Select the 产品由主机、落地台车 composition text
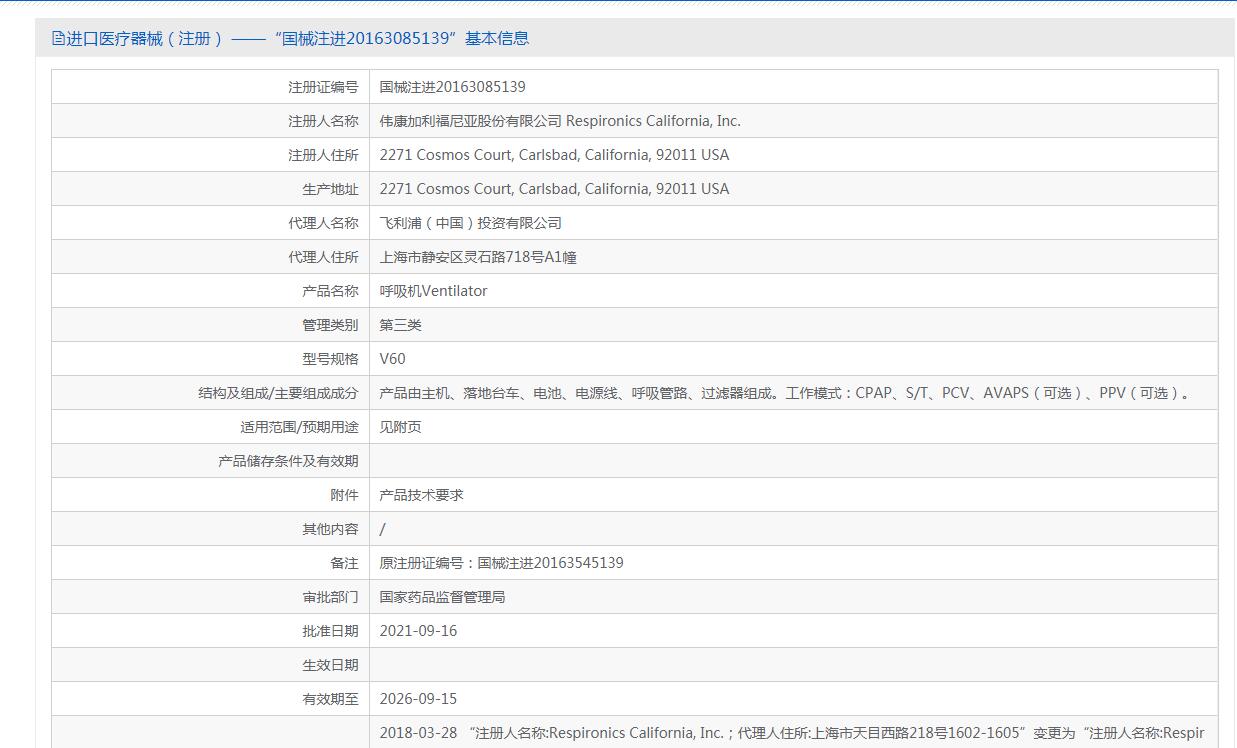 pos(786,393)
